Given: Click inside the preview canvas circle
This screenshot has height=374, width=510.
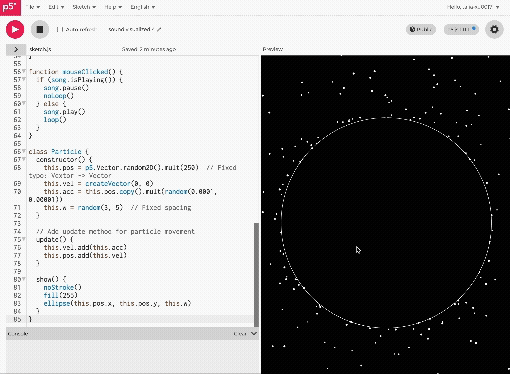Looking at the screenshot, I should click(386, 222).
